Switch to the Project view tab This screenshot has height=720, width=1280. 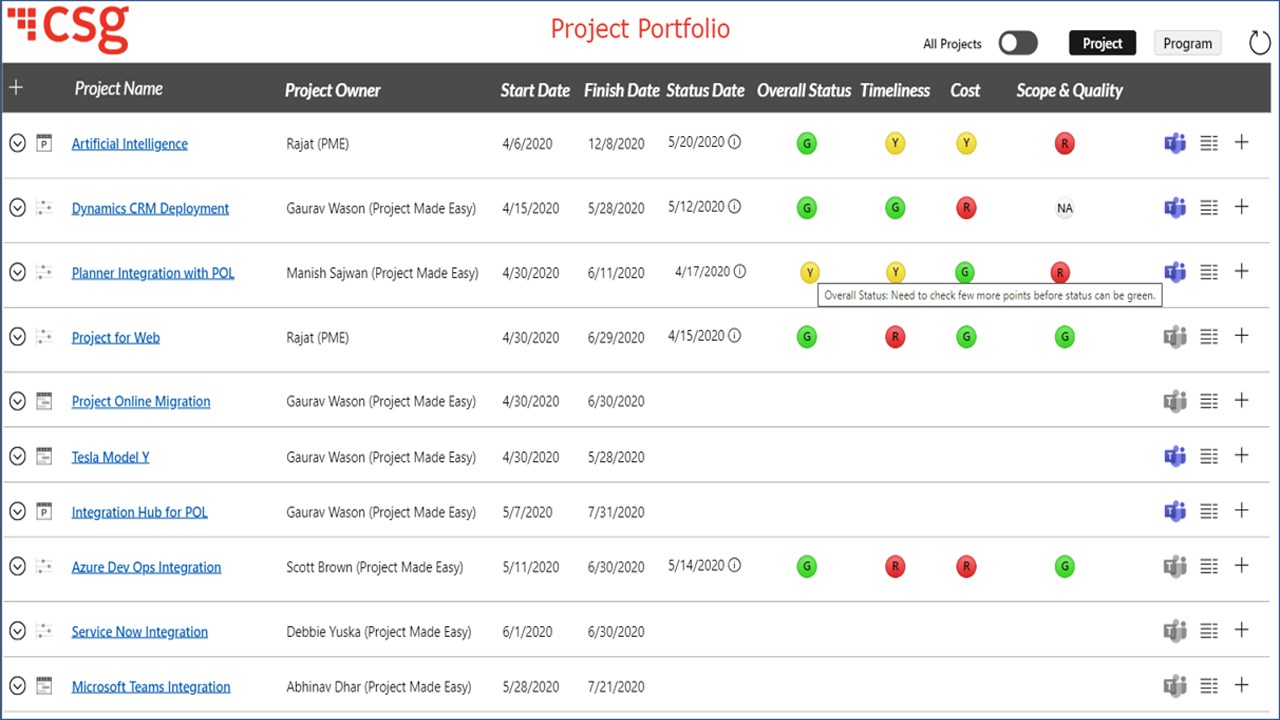click(1102, 43)
